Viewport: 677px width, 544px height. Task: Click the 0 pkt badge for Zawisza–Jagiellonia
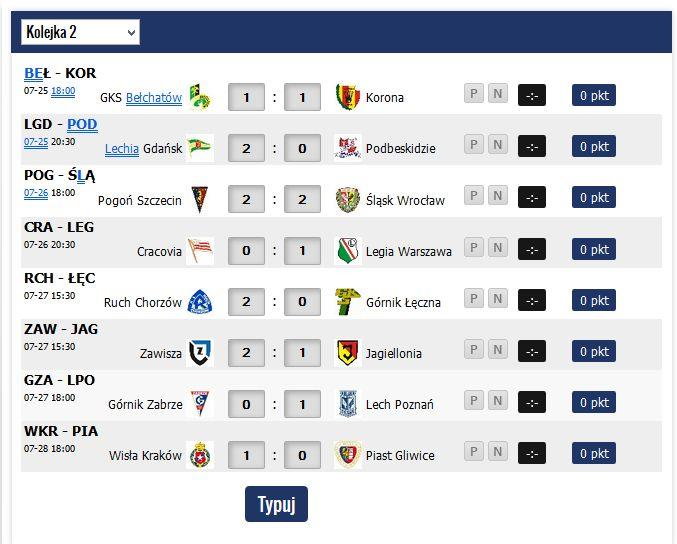tap(594, 351)
